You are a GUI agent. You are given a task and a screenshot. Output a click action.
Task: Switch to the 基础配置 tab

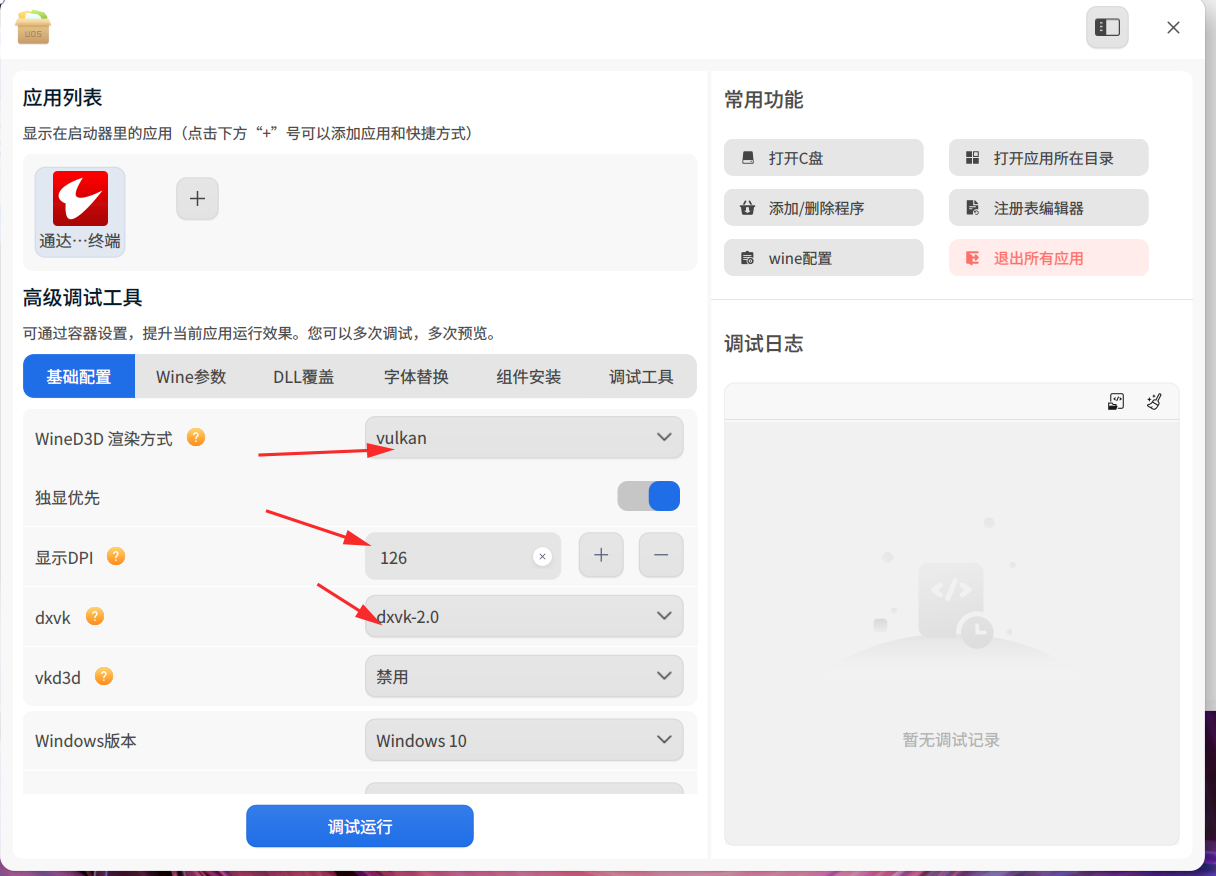(x=79, y=376)
